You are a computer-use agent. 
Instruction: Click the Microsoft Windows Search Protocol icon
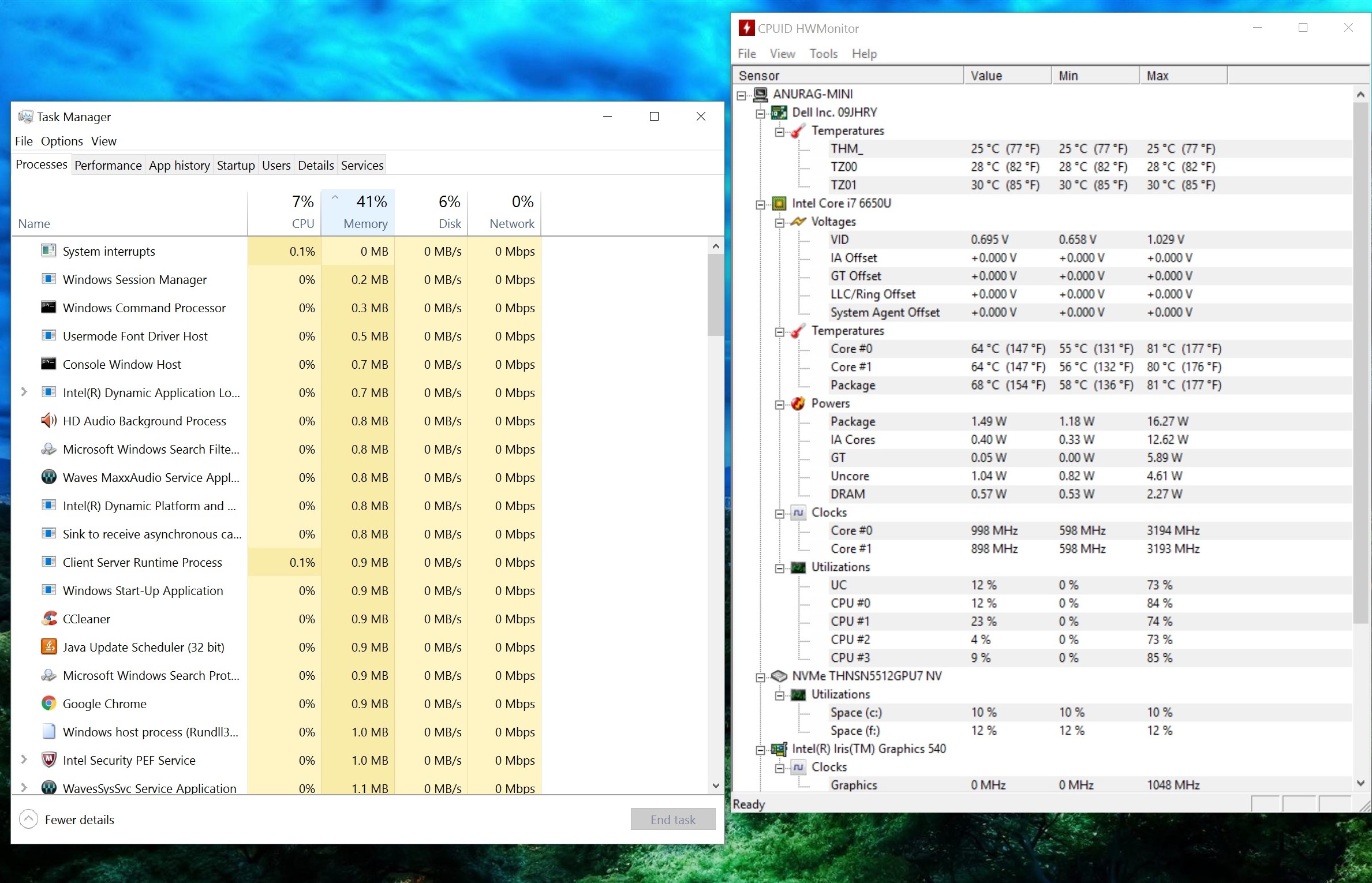click(x=49, y=675)
